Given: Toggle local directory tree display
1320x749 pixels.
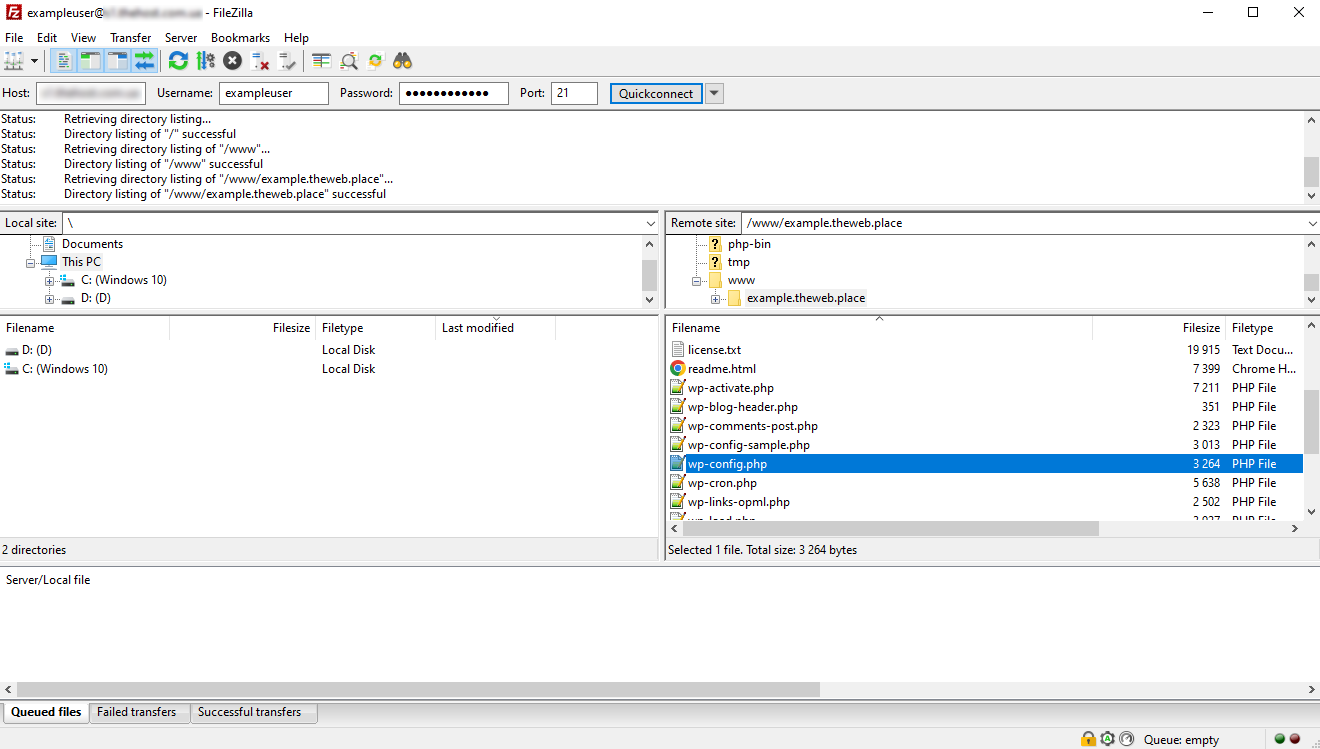Looking at the screenshot, I should click(90, 61).
